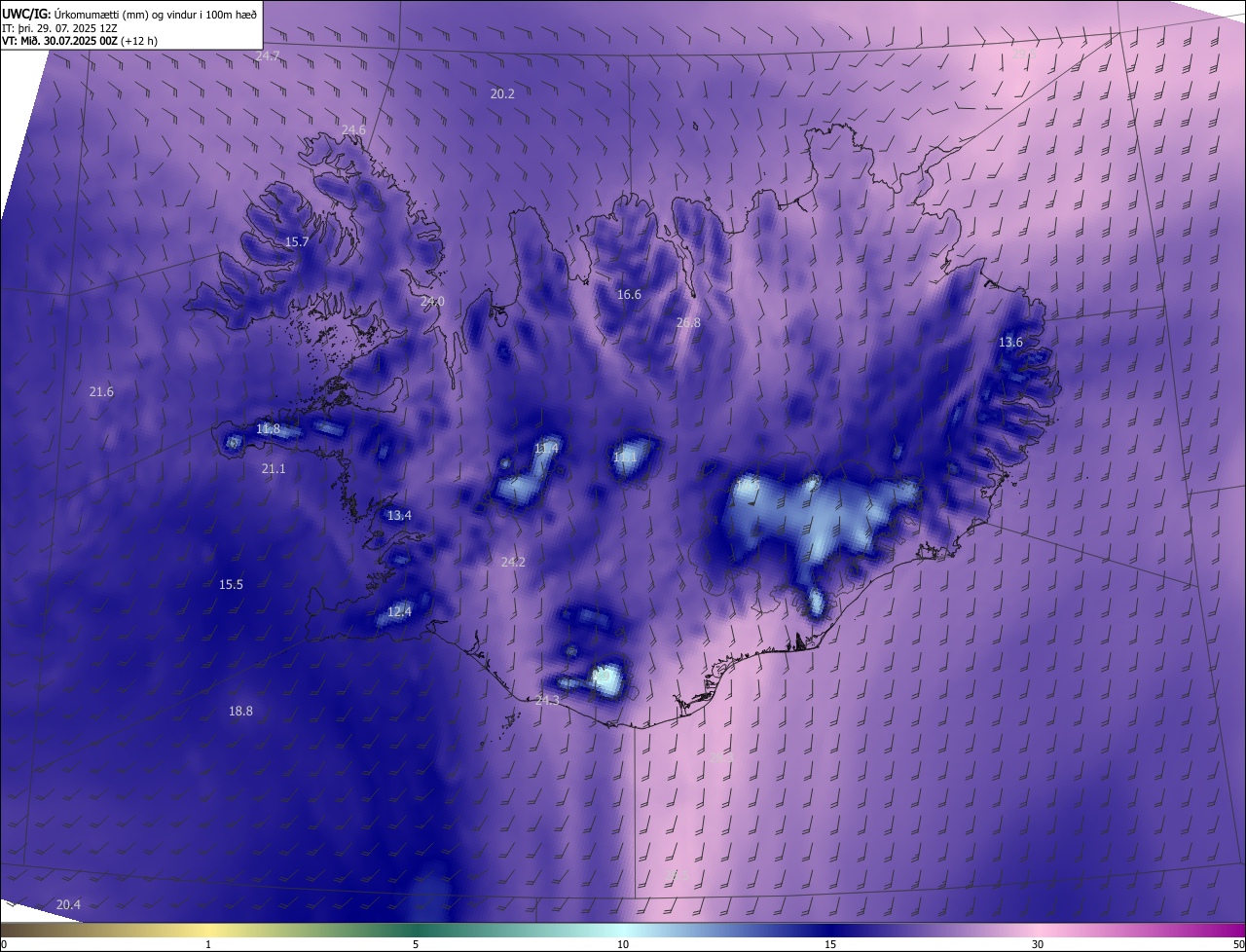This screenshot has height=952, width=1246.
Task: Click the color scale tick labeled 15
Action: 830,944
